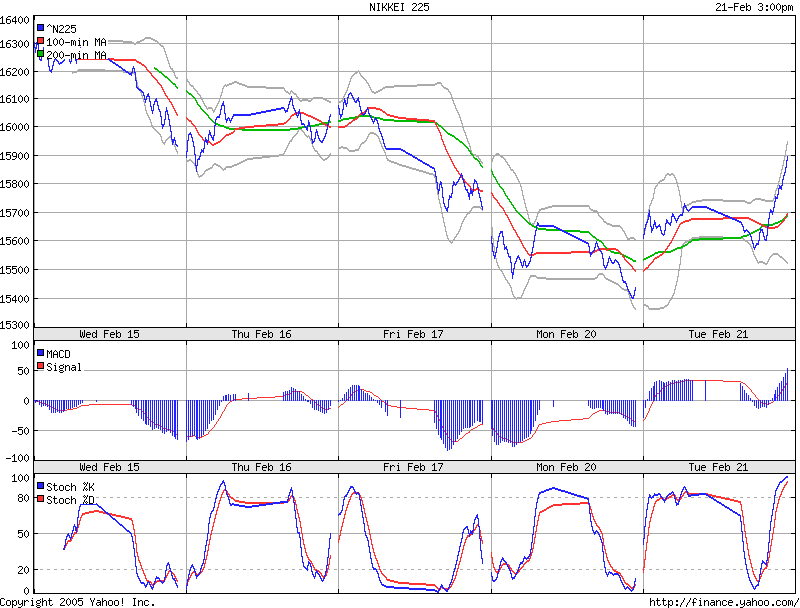Click Wed Feb 15 label under MACD chart
The height and width of the screenshot is (608, 800).
click(109, 467)
